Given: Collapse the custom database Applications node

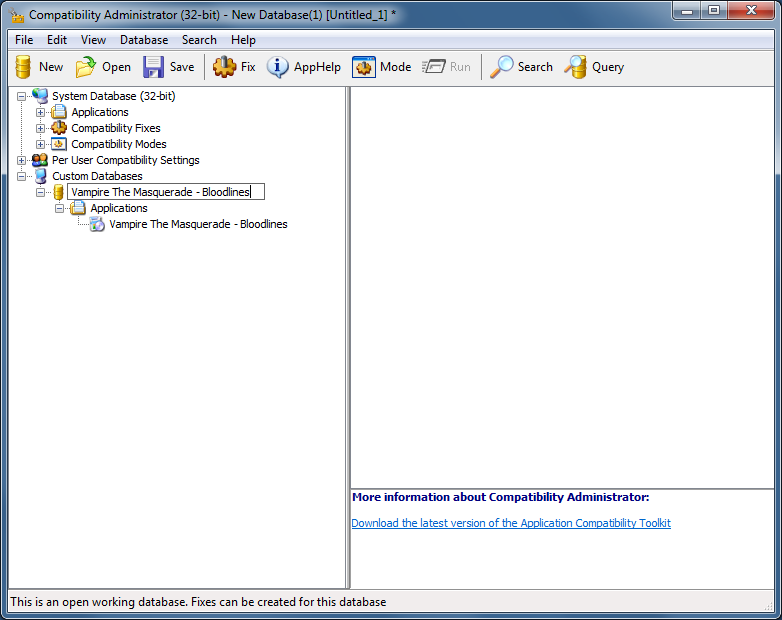Looking at the screenshot, I should point(59,208).
